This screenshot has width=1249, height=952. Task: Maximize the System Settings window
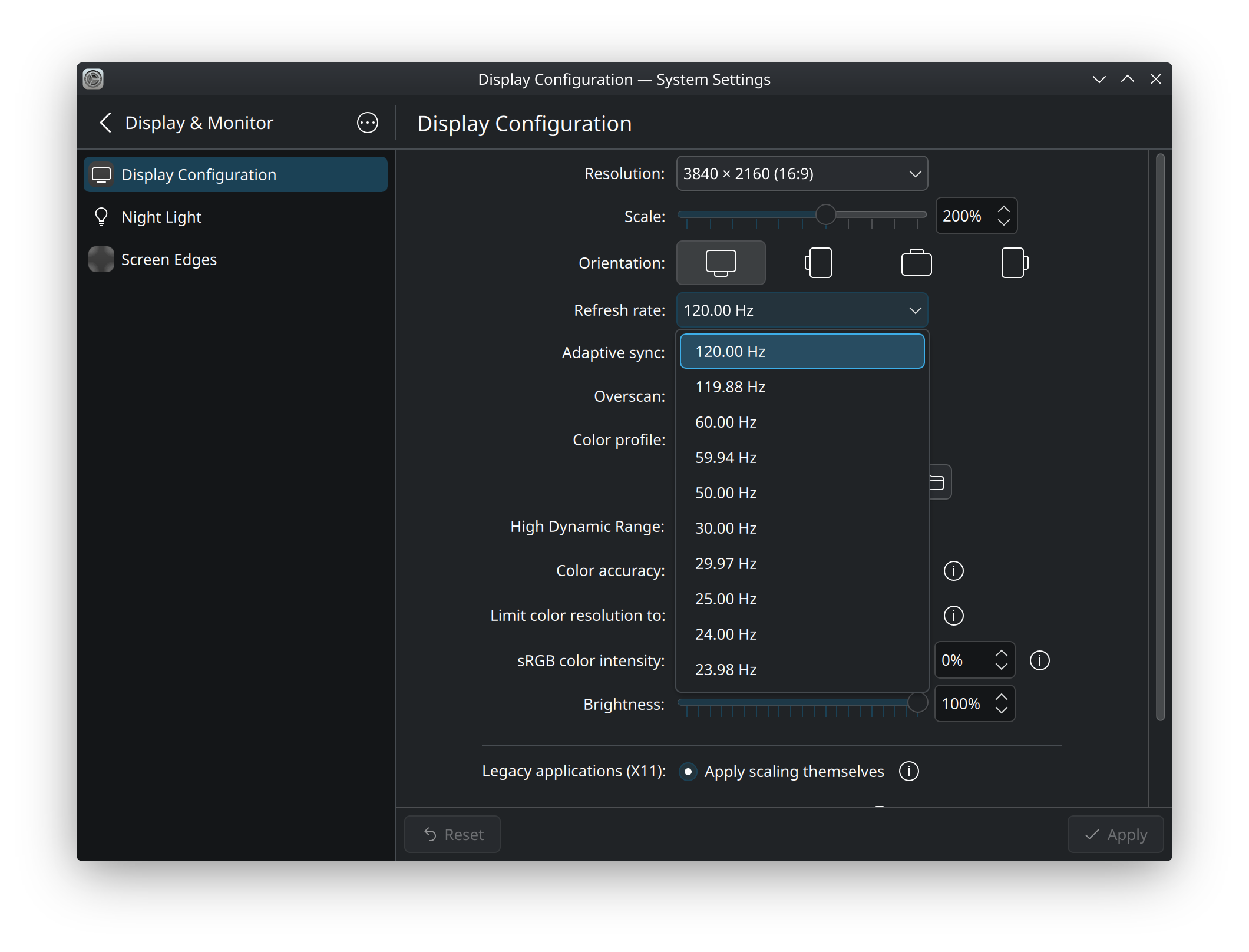(x=1127, y=79)
